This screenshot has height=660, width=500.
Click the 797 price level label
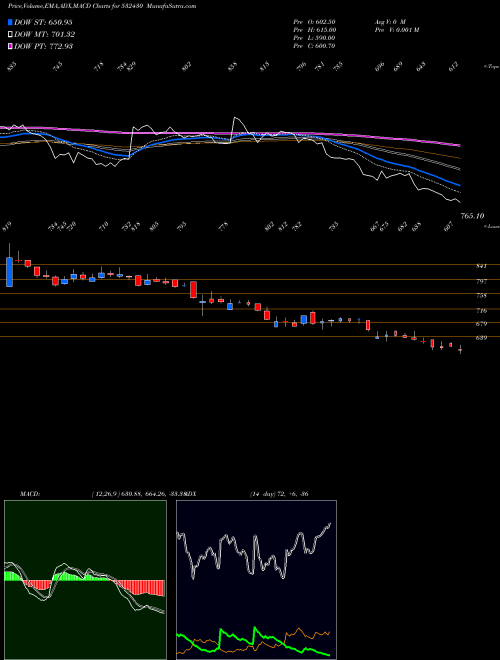click(x=482, y=281)
